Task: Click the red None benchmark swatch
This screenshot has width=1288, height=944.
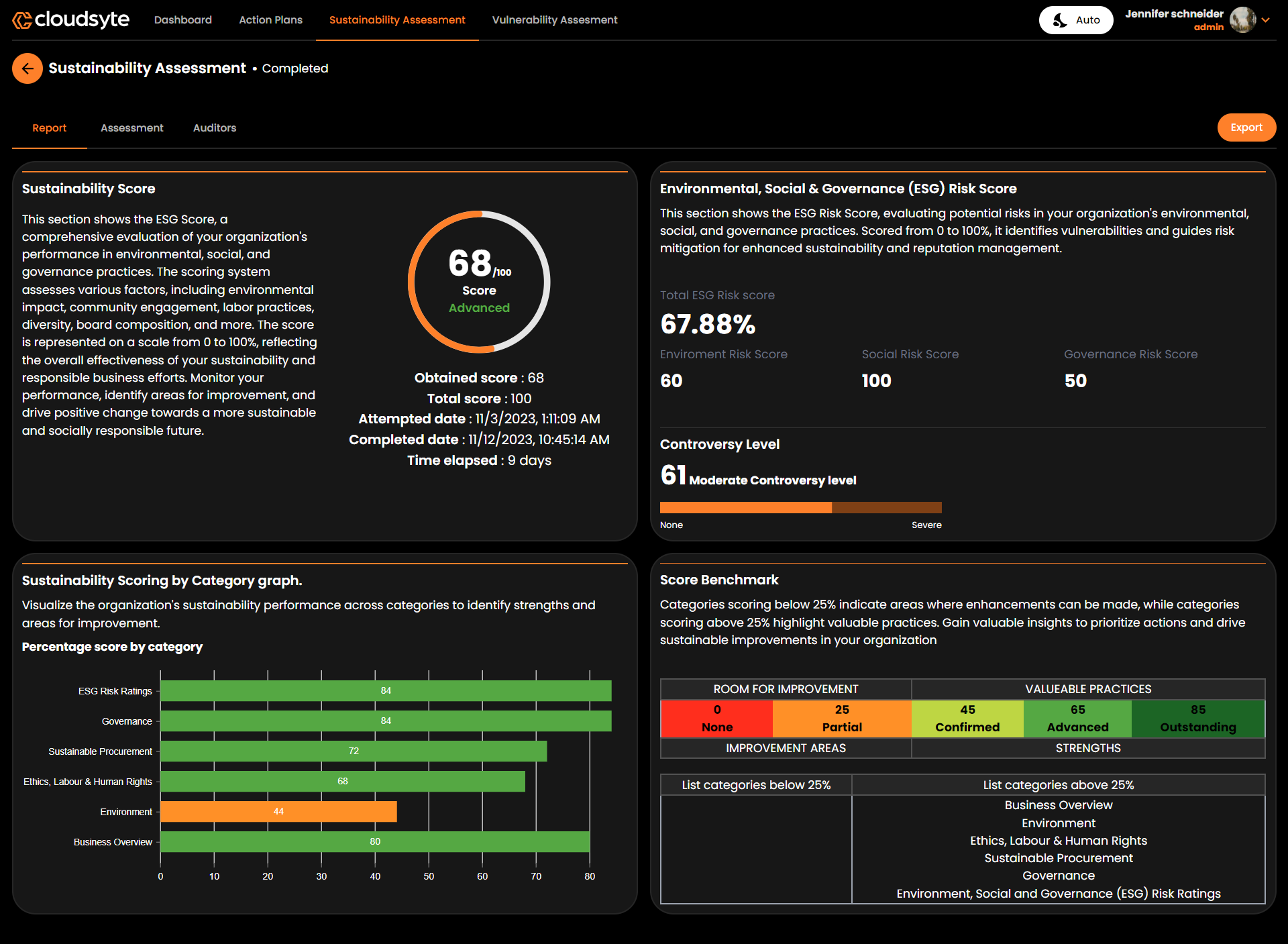Action: pyautogui.click(x=716, y=718)
